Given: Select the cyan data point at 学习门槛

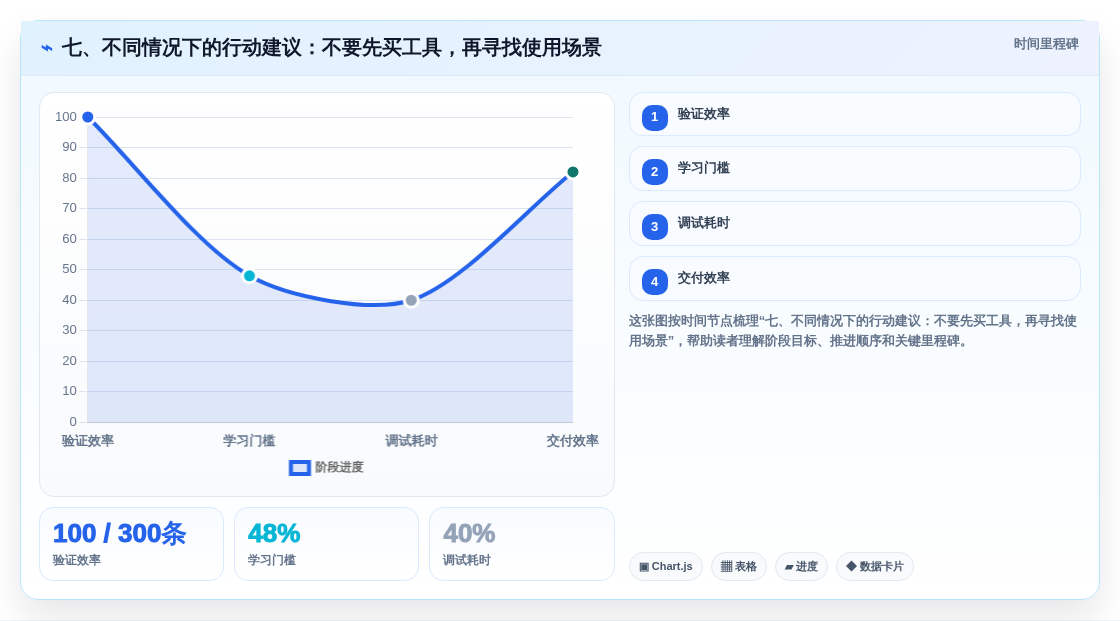Looking at the screenshot, I should [x=249, y=276].
